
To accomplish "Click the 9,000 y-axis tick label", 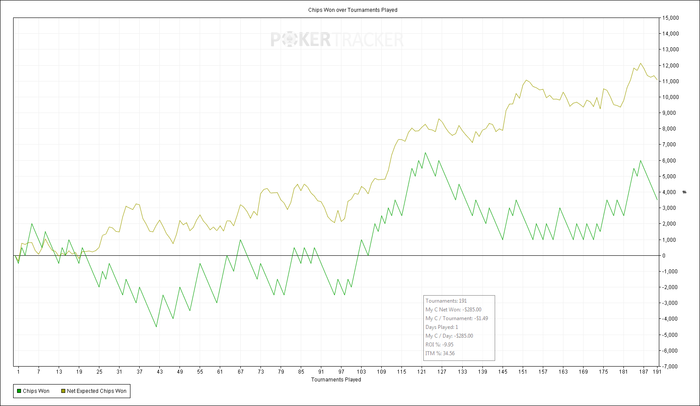I will (x=671, y=113).
